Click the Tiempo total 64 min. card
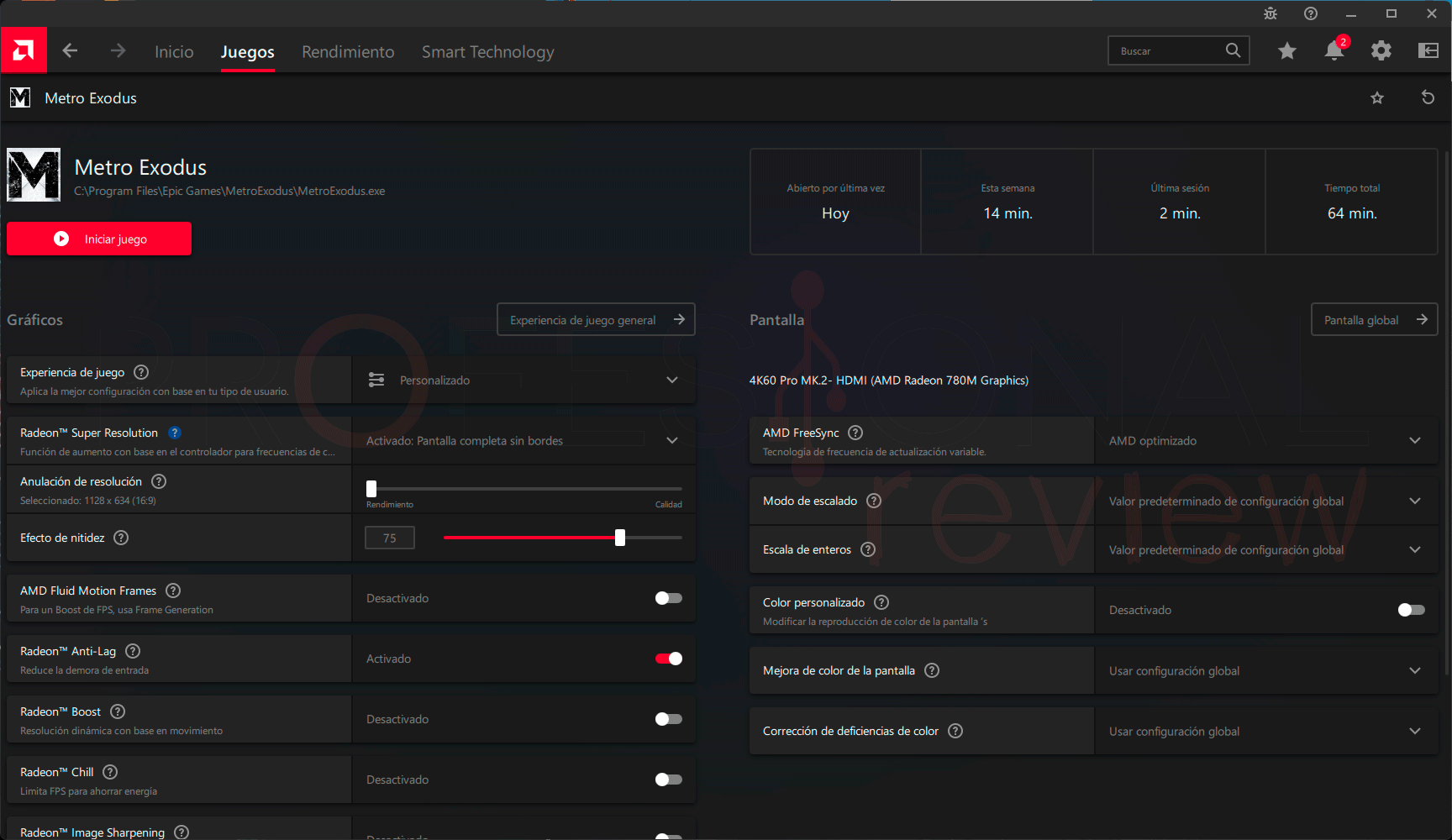The width and height of the screenshot is (1452, 840). [x=1352, y=202]
